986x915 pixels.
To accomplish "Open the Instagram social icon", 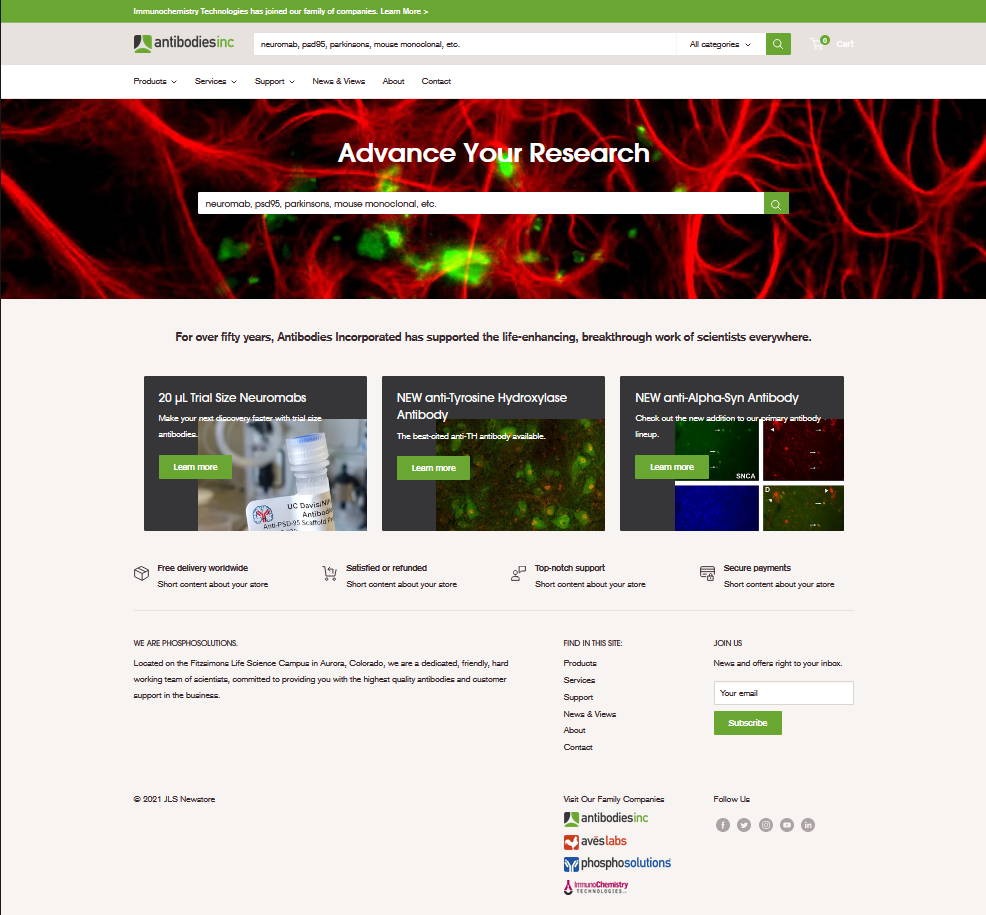I will click(x=765, y=825).
